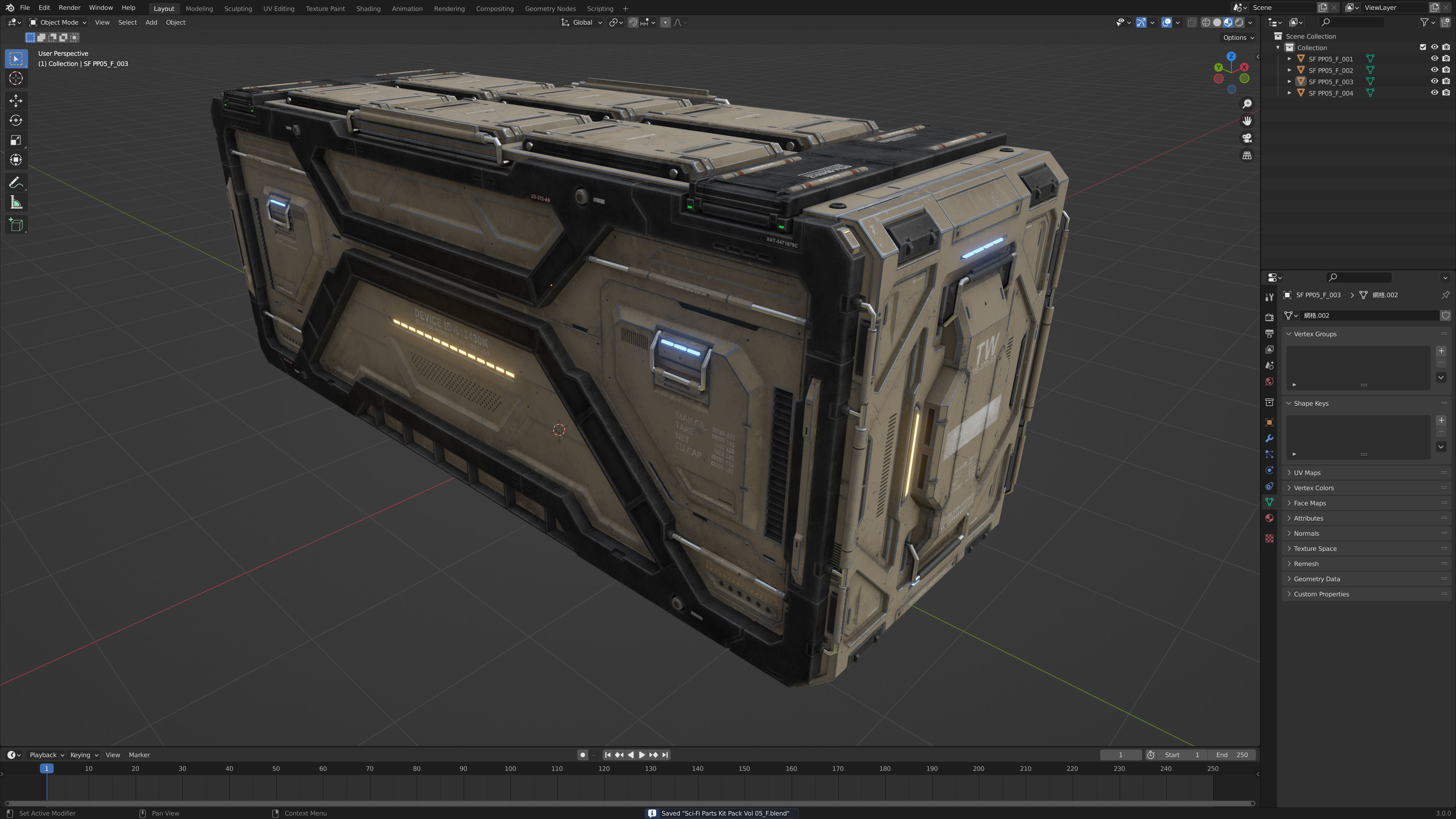Image resolution: width=1456 pixels, height=819 pixels.
Task: Disable SF PP05_F_003 in renders
Action: pos(1446,82)
